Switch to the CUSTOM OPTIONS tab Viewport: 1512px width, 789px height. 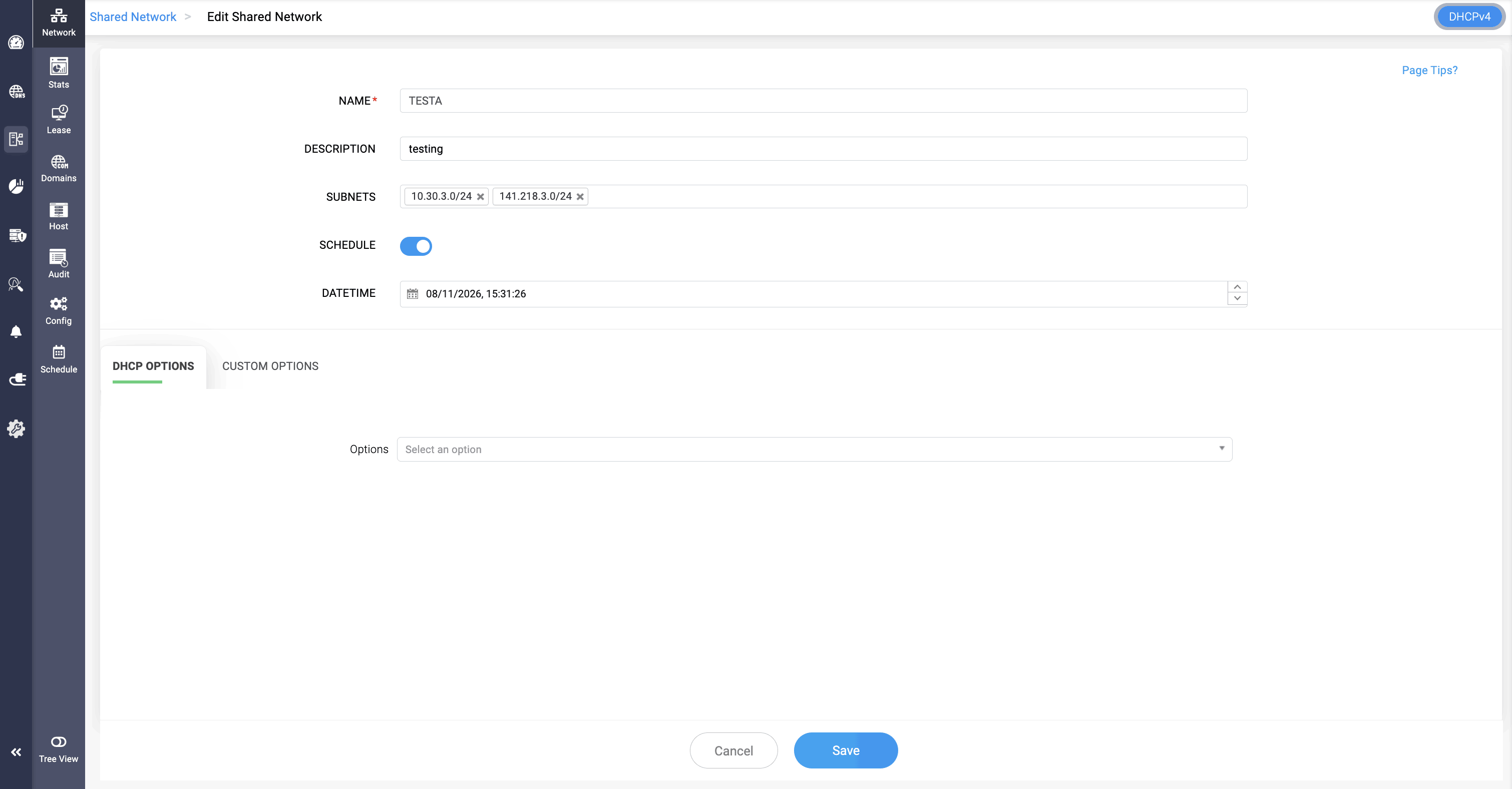pyautogui.click(x=270, y=366)
